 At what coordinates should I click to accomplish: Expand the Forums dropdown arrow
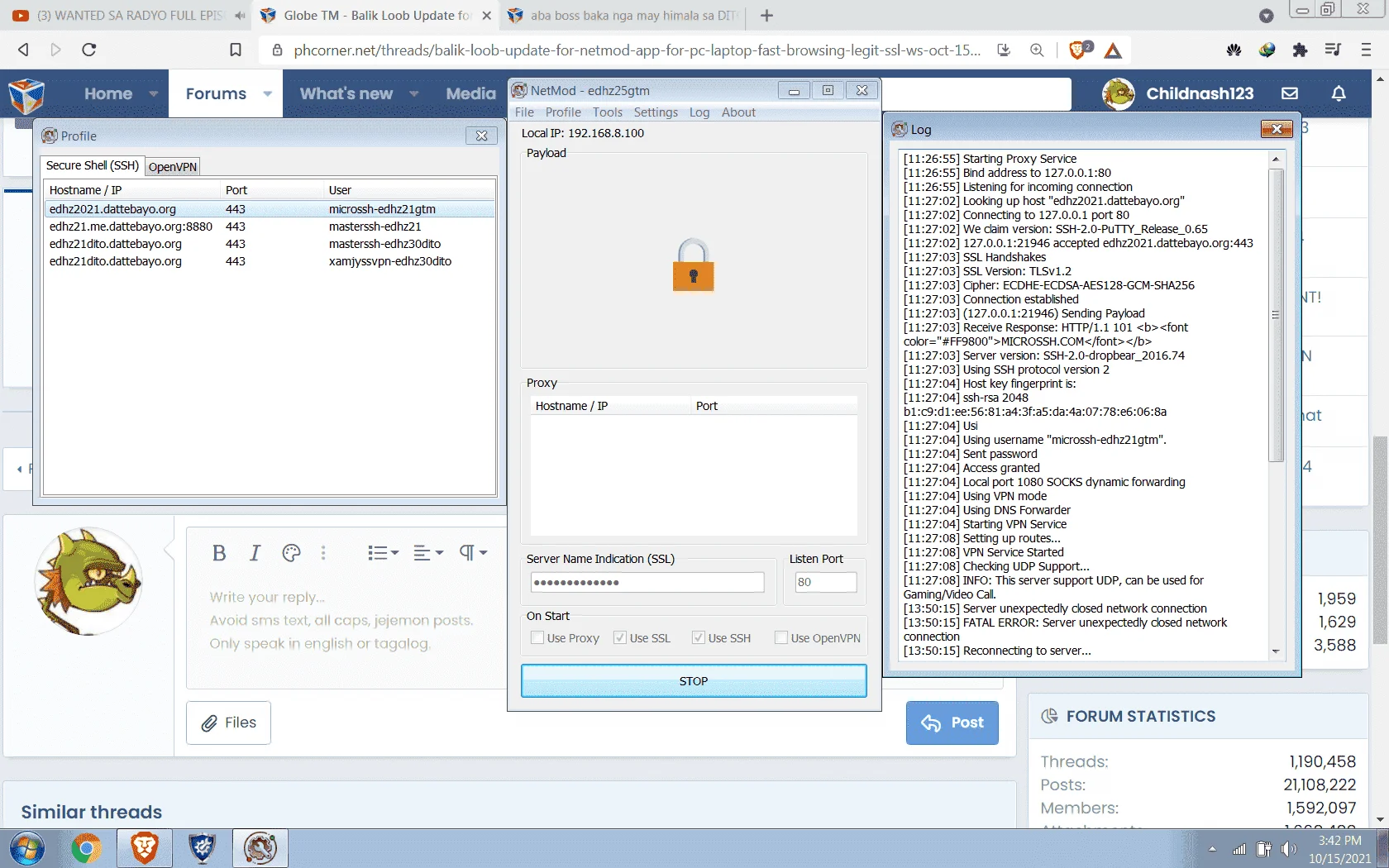pyautogui.click(x=267, y=94)
